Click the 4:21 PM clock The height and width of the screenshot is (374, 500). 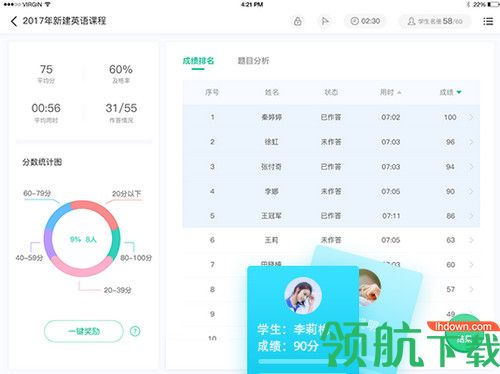point(252,5)
